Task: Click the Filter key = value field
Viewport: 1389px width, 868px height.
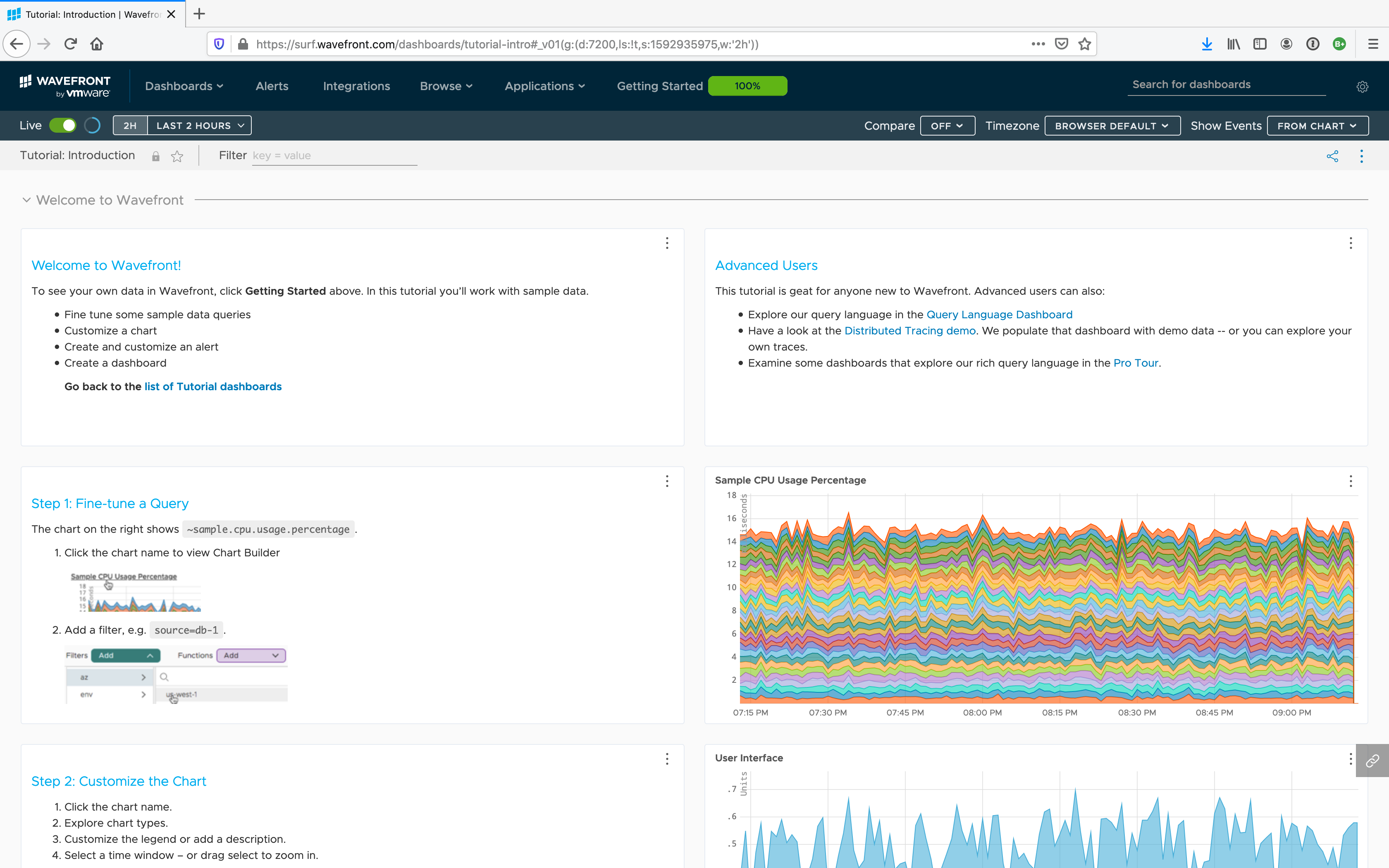Action: (334, 155)
